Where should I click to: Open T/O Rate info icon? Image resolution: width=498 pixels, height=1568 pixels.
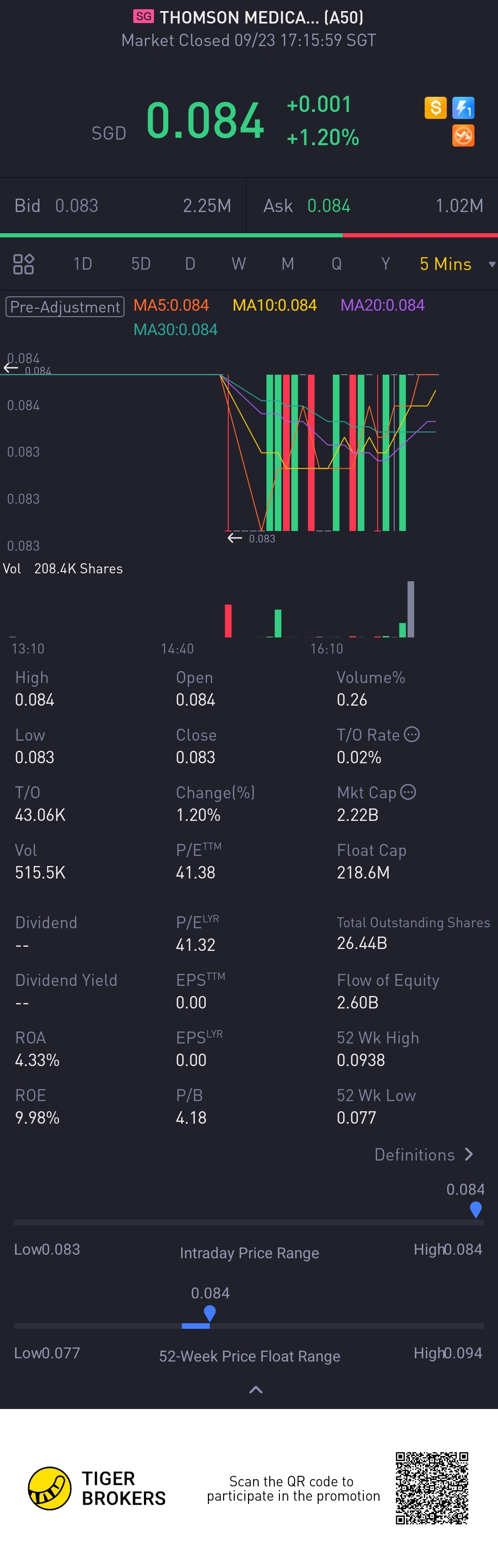tap(412, 734)
